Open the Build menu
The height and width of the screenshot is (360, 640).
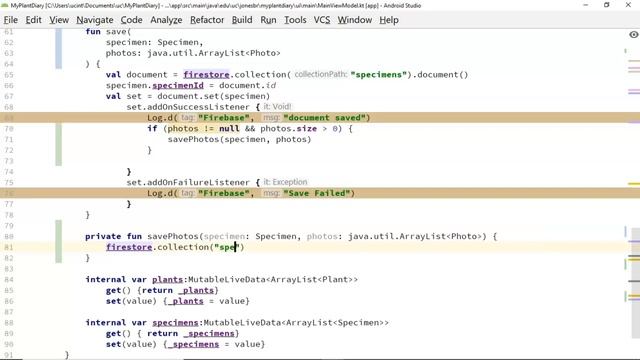[x=242, y=20]
